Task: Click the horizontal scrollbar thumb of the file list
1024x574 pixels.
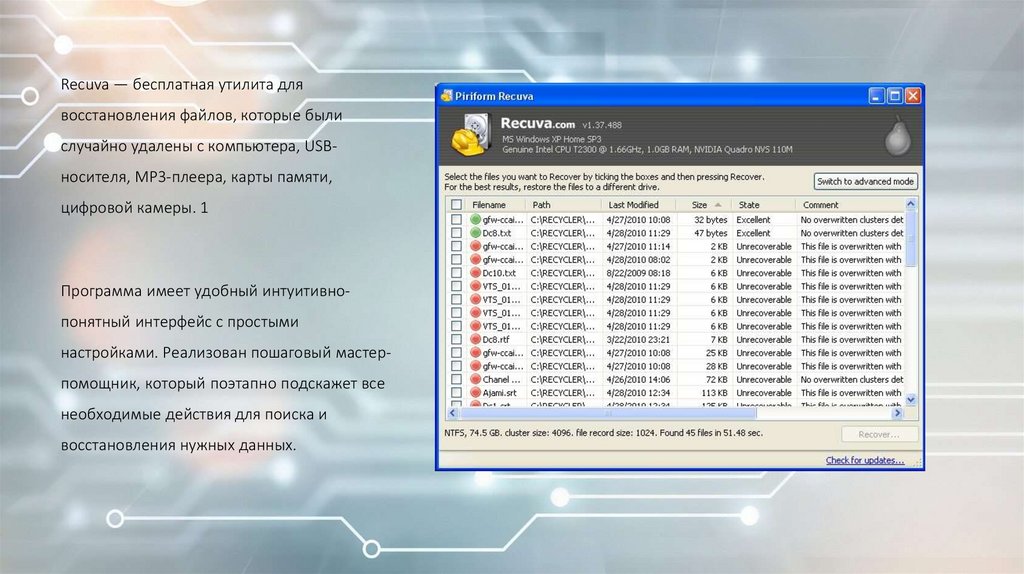Action: pyautogui.click(x=607, y=413)
